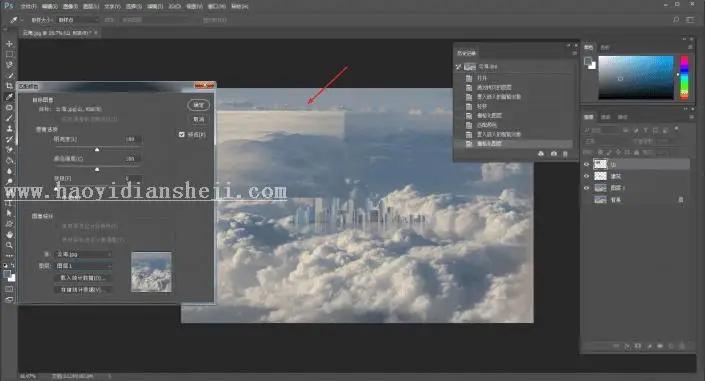
Task: Hide the 建筑 layer
Action: [586, 176]
